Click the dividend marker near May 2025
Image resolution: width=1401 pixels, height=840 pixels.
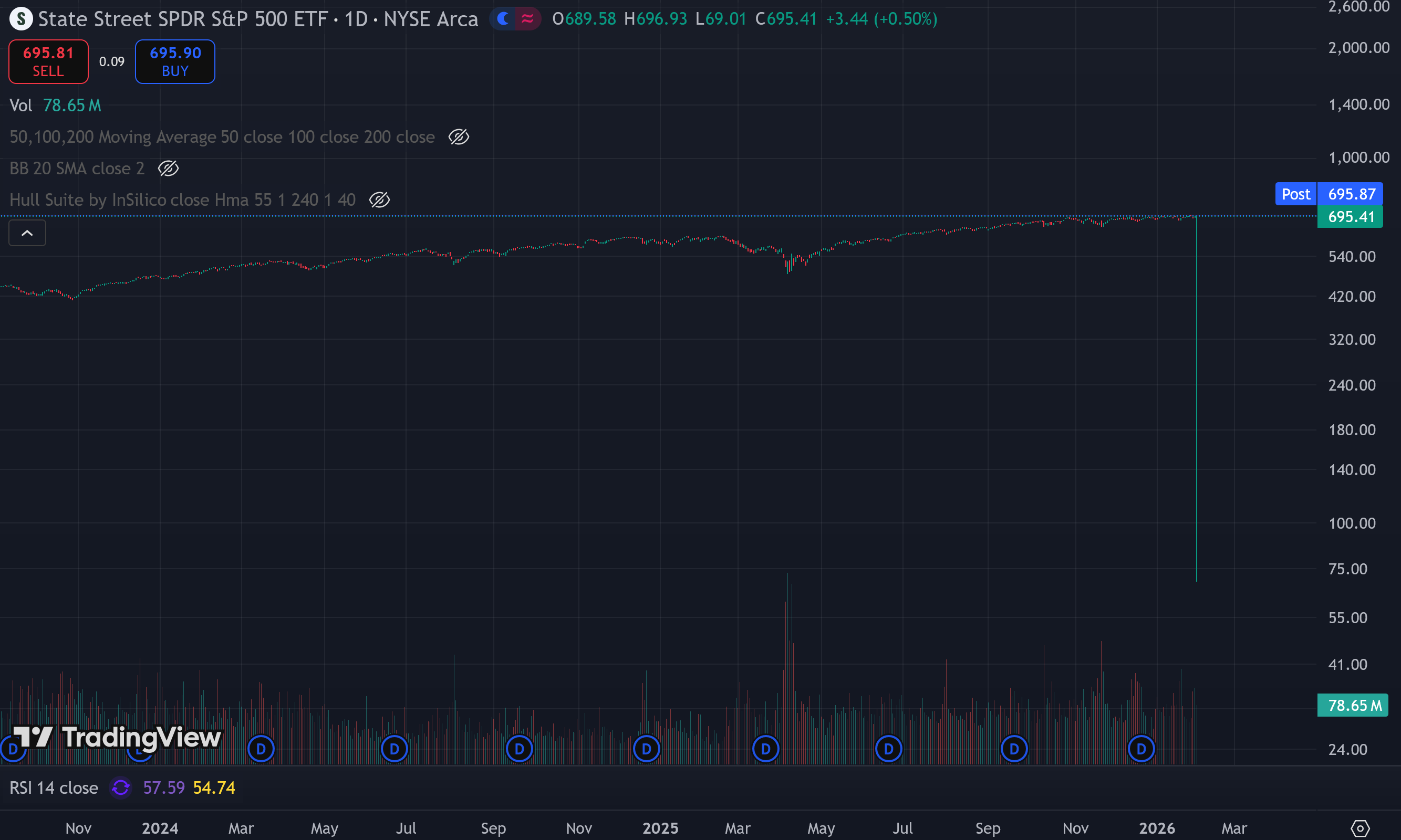765,749
